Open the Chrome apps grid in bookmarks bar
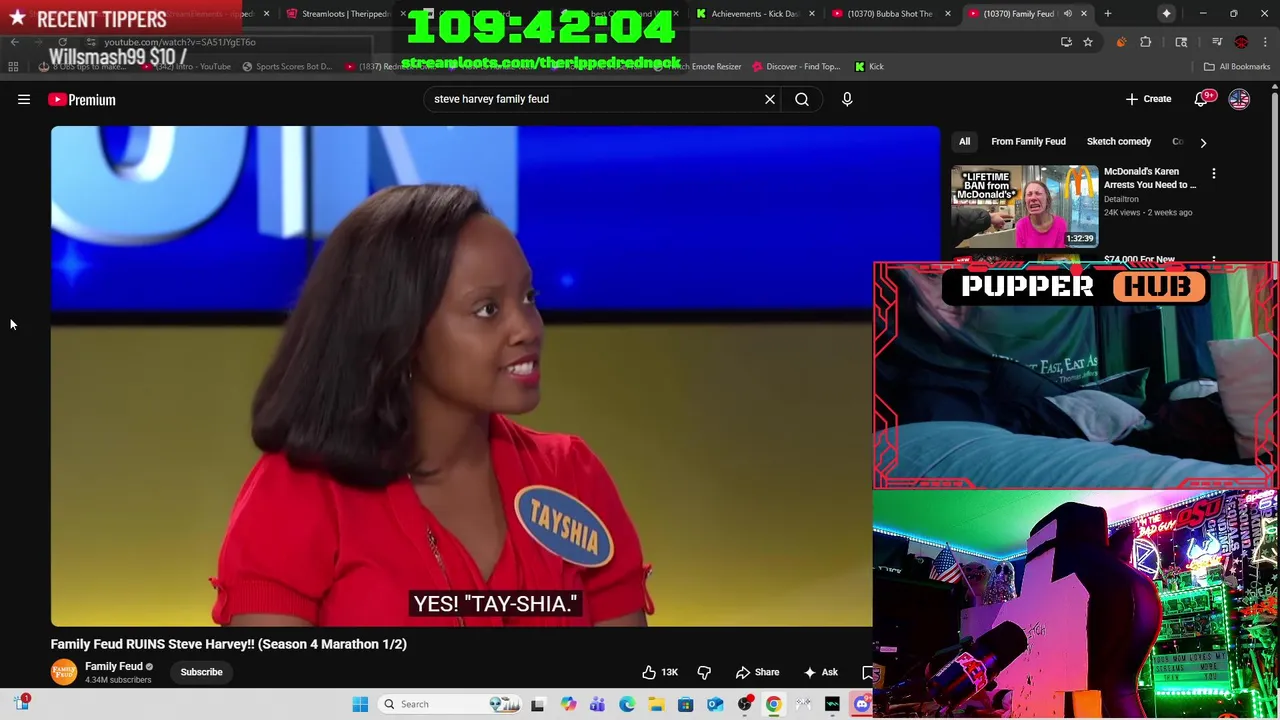Screen dimensions: 1280x720 click(13, 67)
